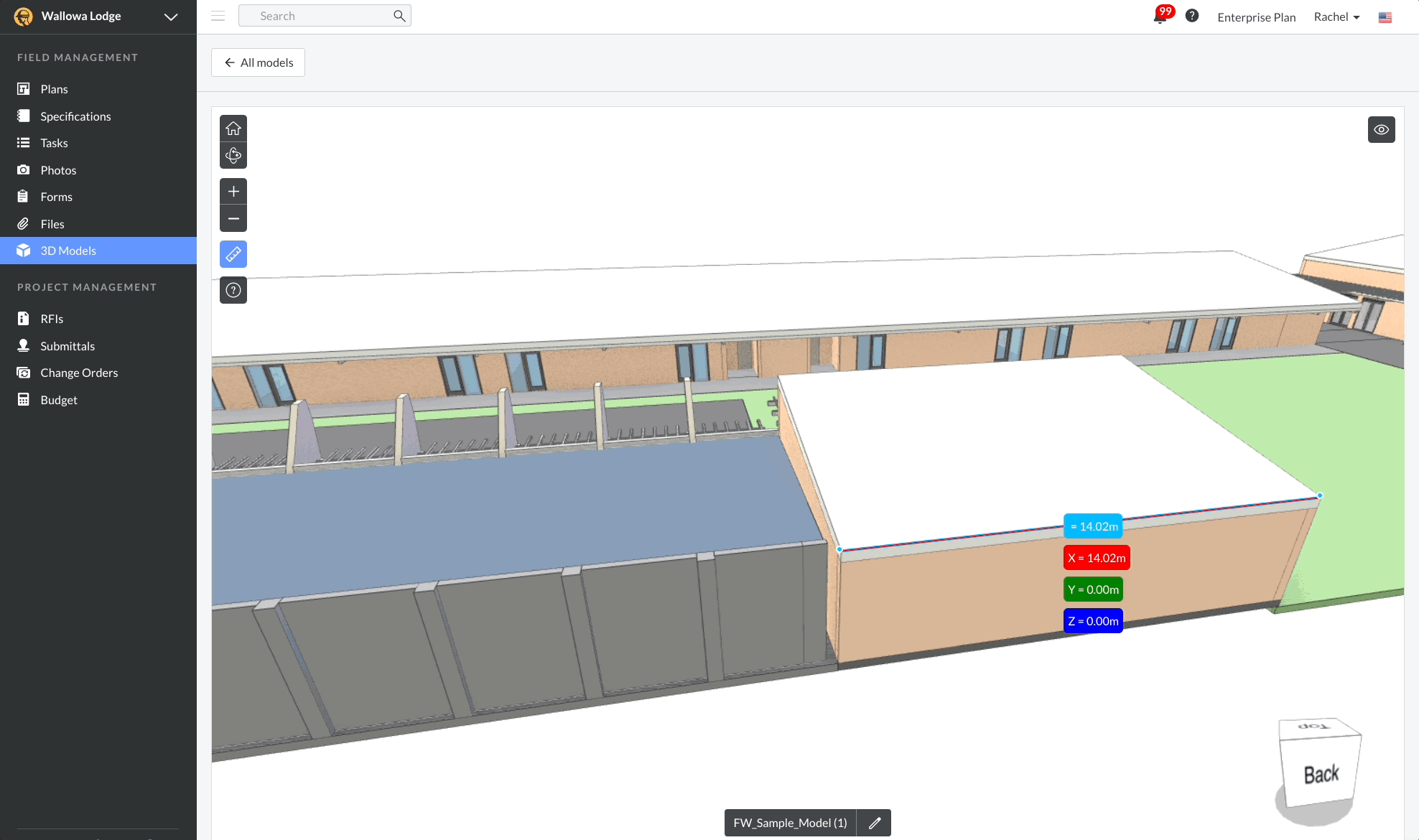
Task: Open the Rachel user dropdown
Action: tap(1336, 17)
